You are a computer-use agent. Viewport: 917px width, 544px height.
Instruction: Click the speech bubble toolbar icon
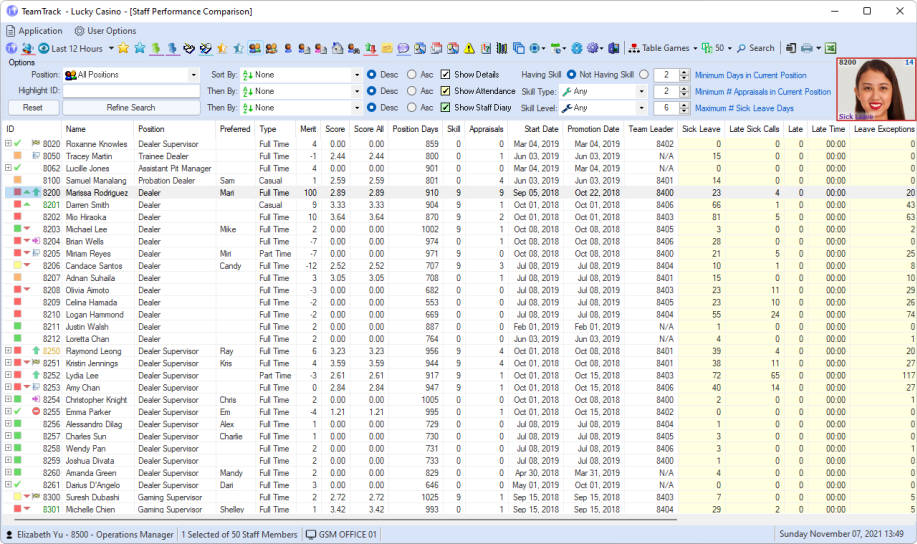(x=403, y=48)
